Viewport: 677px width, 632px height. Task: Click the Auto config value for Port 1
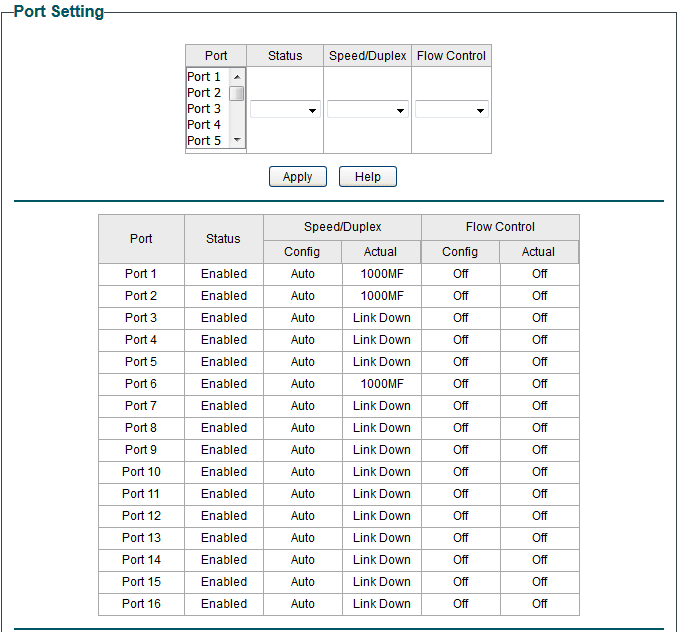303,274
